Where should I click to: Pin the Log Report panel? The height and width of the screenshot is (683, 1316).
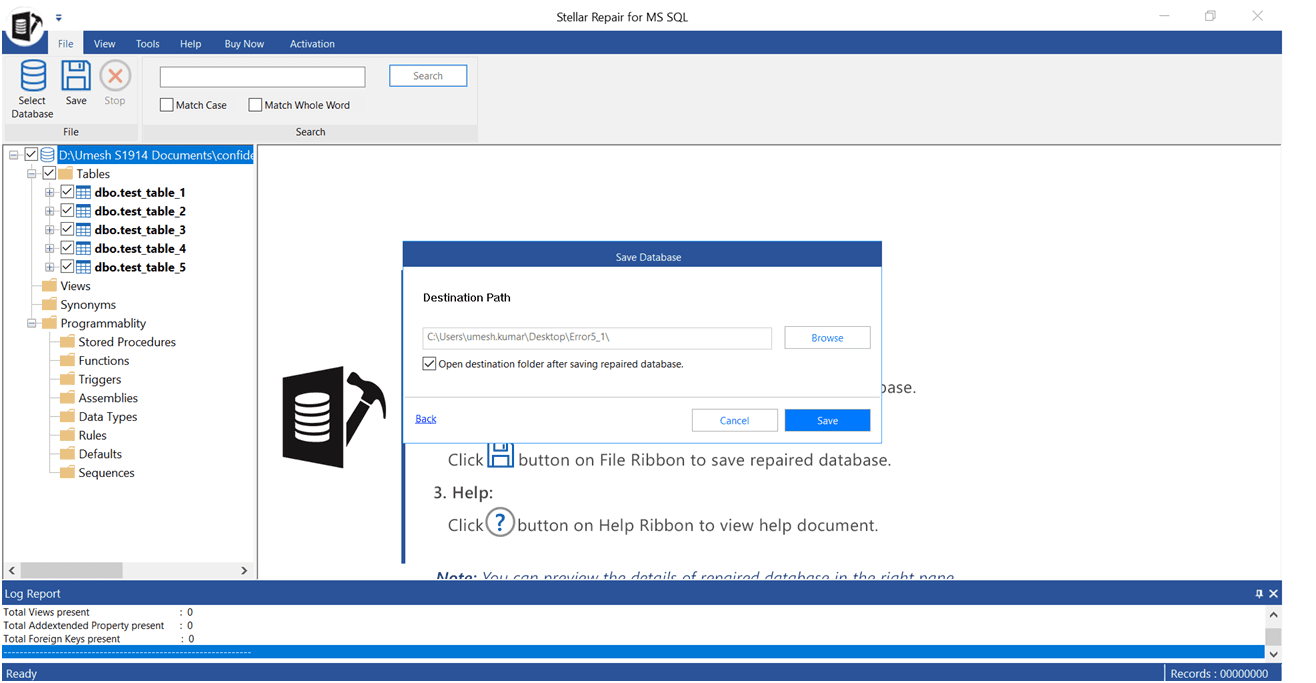tap(1259, 594)
